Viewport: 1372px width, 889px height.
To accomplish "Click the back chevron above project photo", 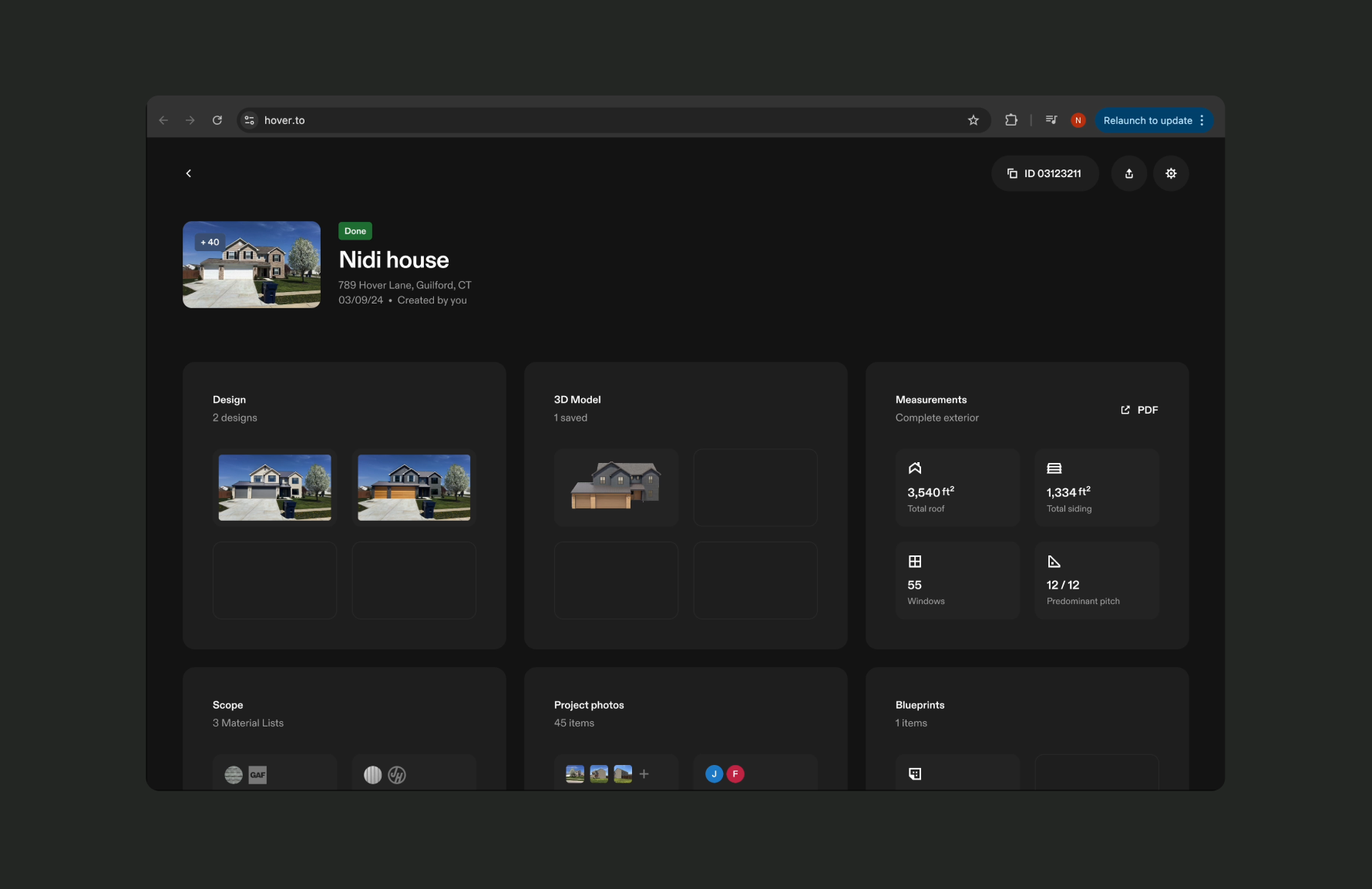I will click(189, 173).
